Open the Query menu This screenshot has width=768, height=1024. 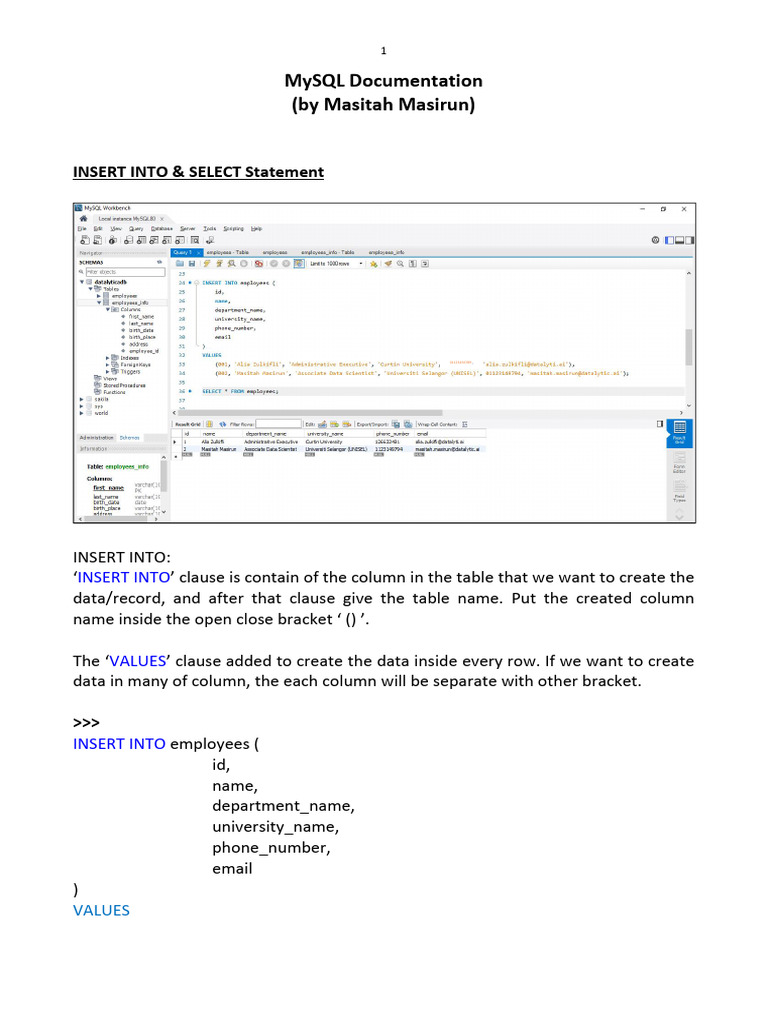coord(136,229)
